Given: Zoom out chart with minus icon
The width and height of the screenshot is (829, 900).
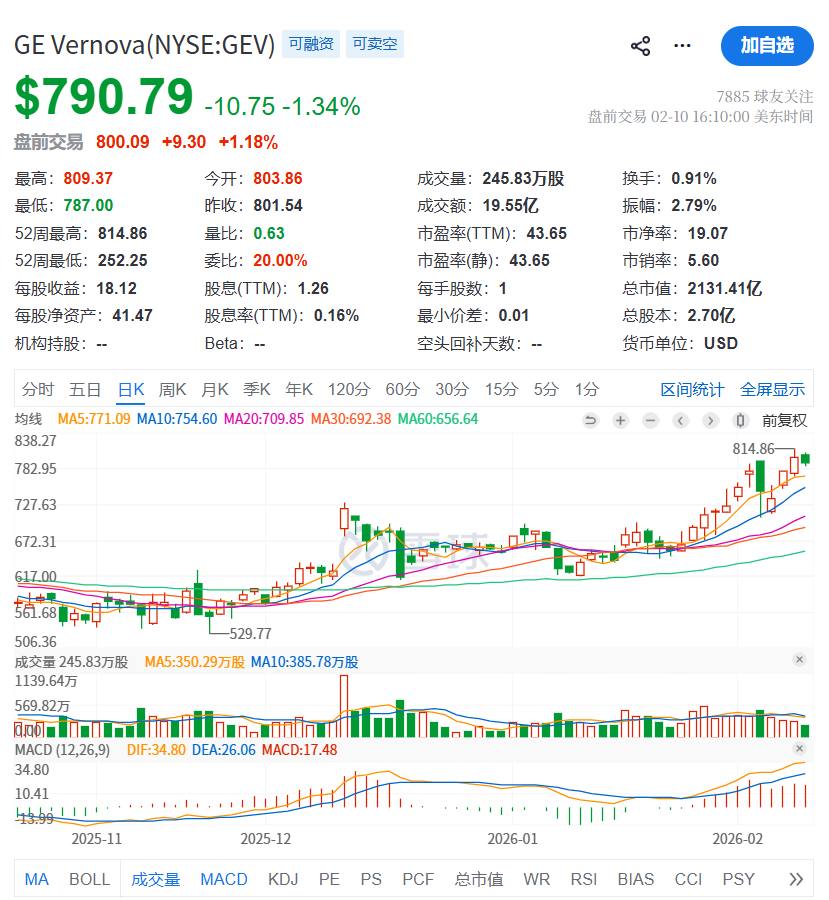Looking at the screenshot, I should [650, 421].
